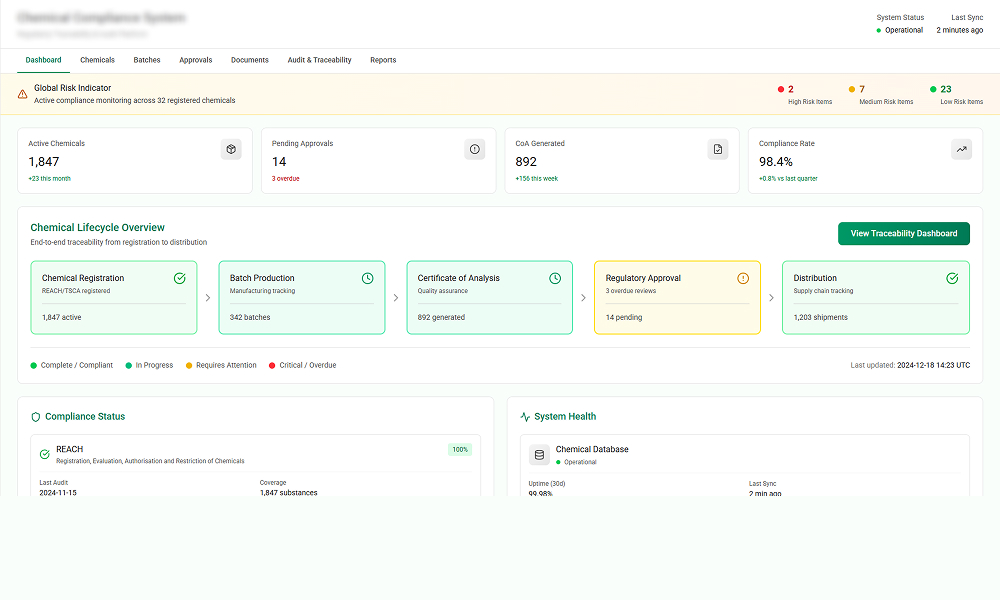
Task: Click the Active Chemicals cube icon
Action: coord(231,149)
